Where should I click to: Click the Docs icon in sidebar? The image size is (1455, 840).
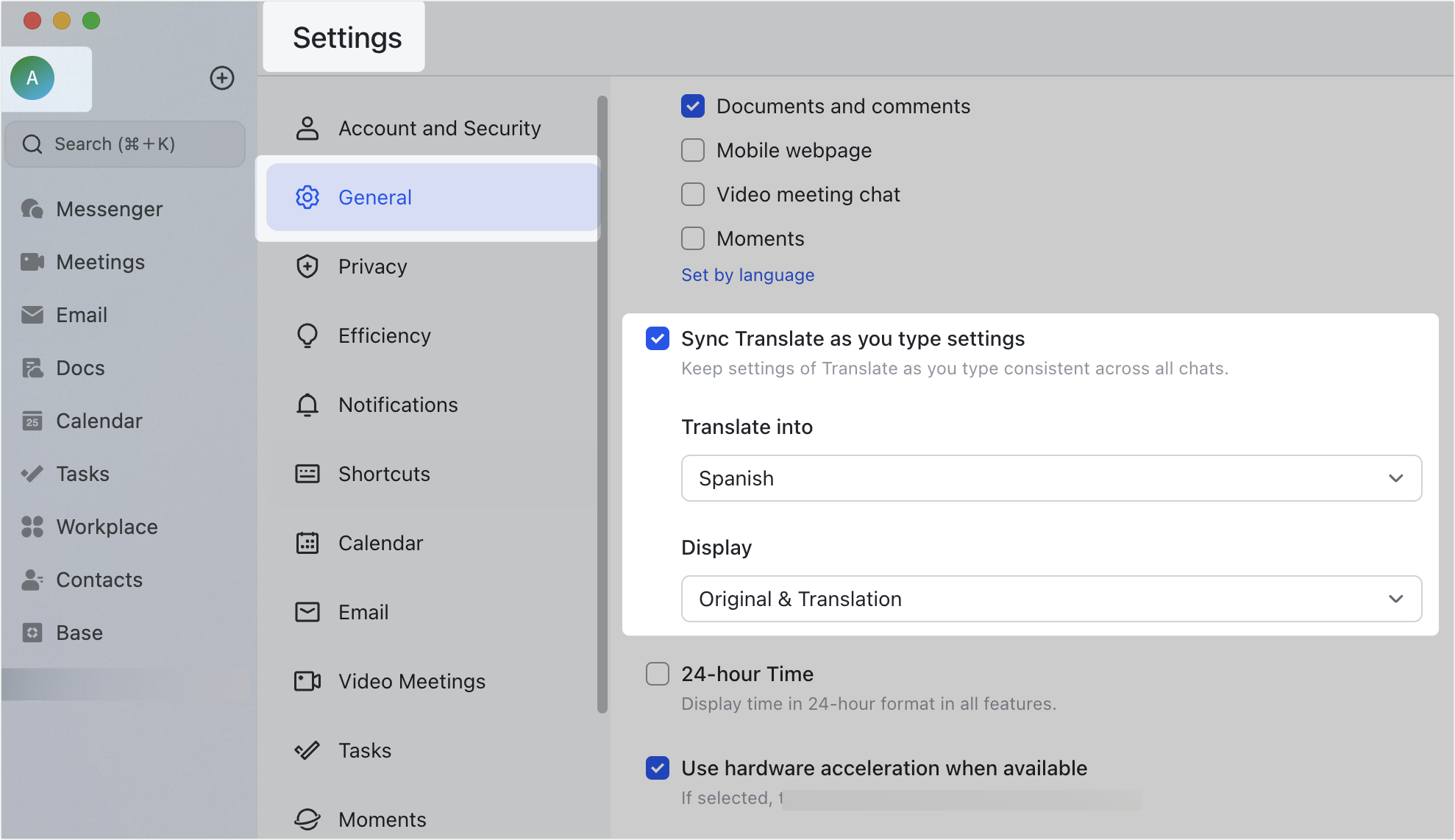click(32, 368)
